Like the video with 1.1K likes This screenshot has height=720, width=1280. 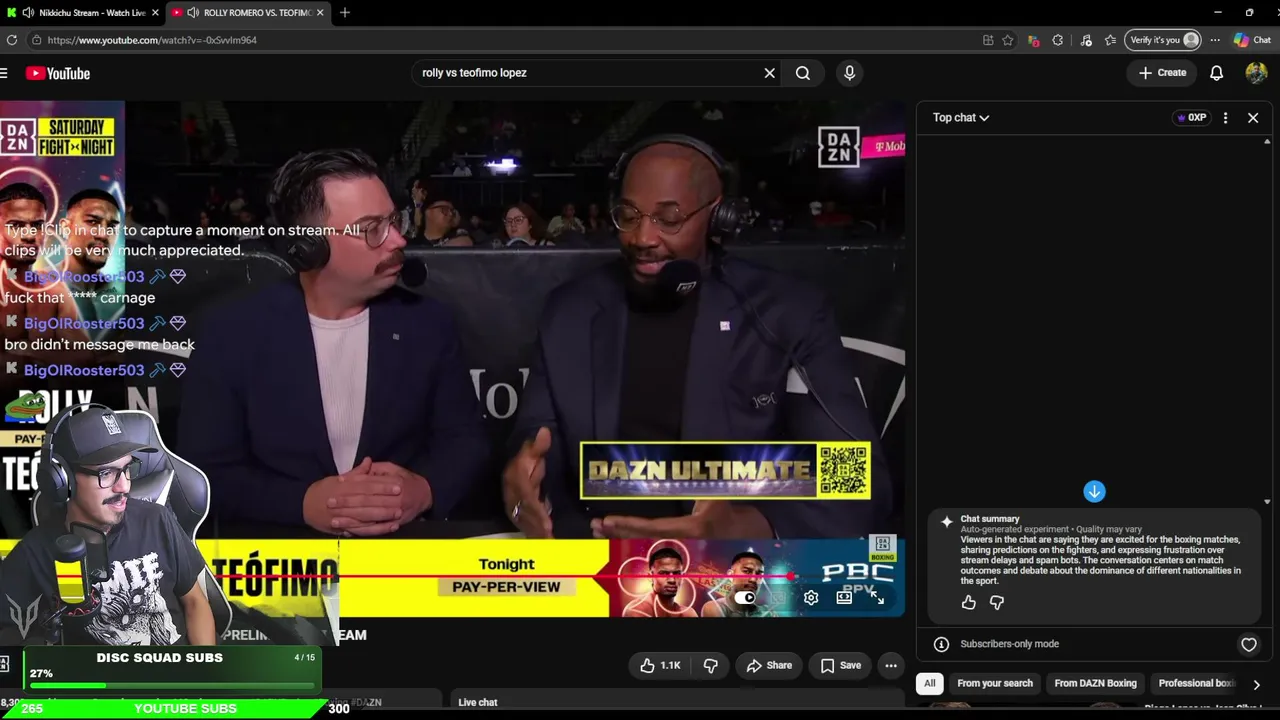(659, 666)
